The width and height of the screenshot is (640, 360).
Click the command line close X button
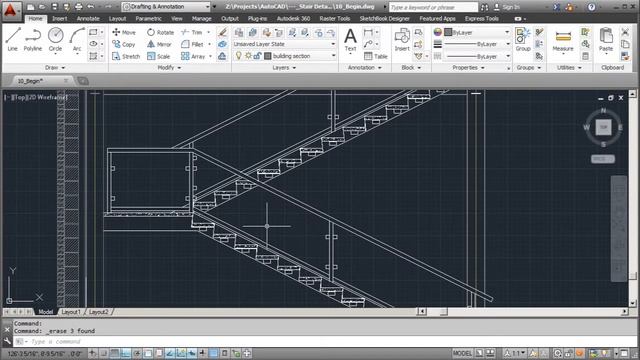(x=7, y=329)
